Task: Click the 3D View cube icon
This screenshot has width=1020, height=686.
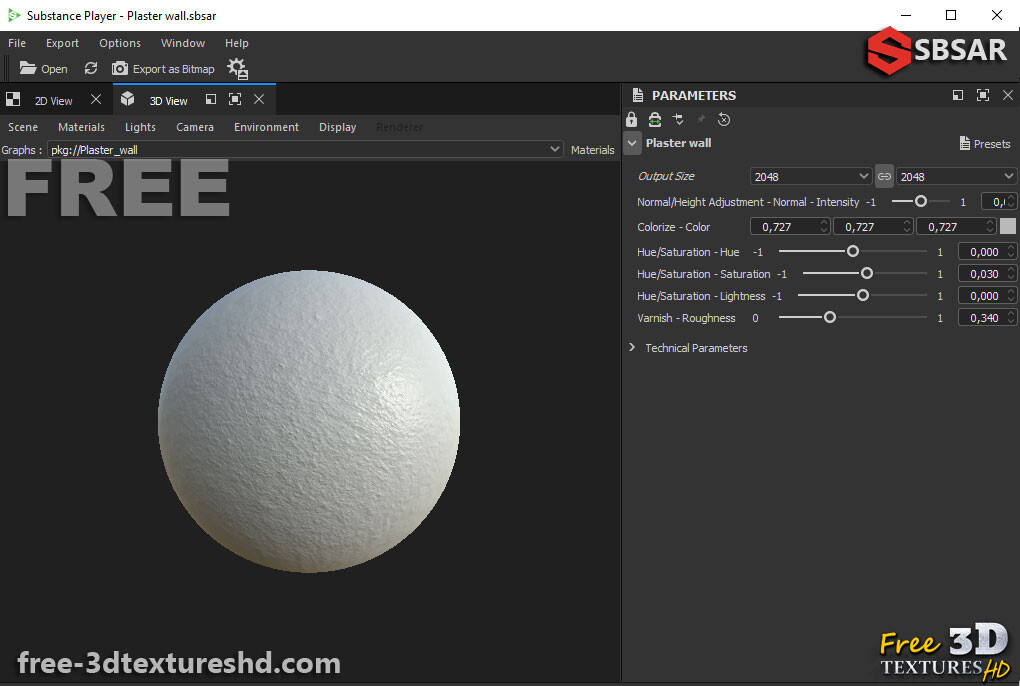Action: (127, 99)
